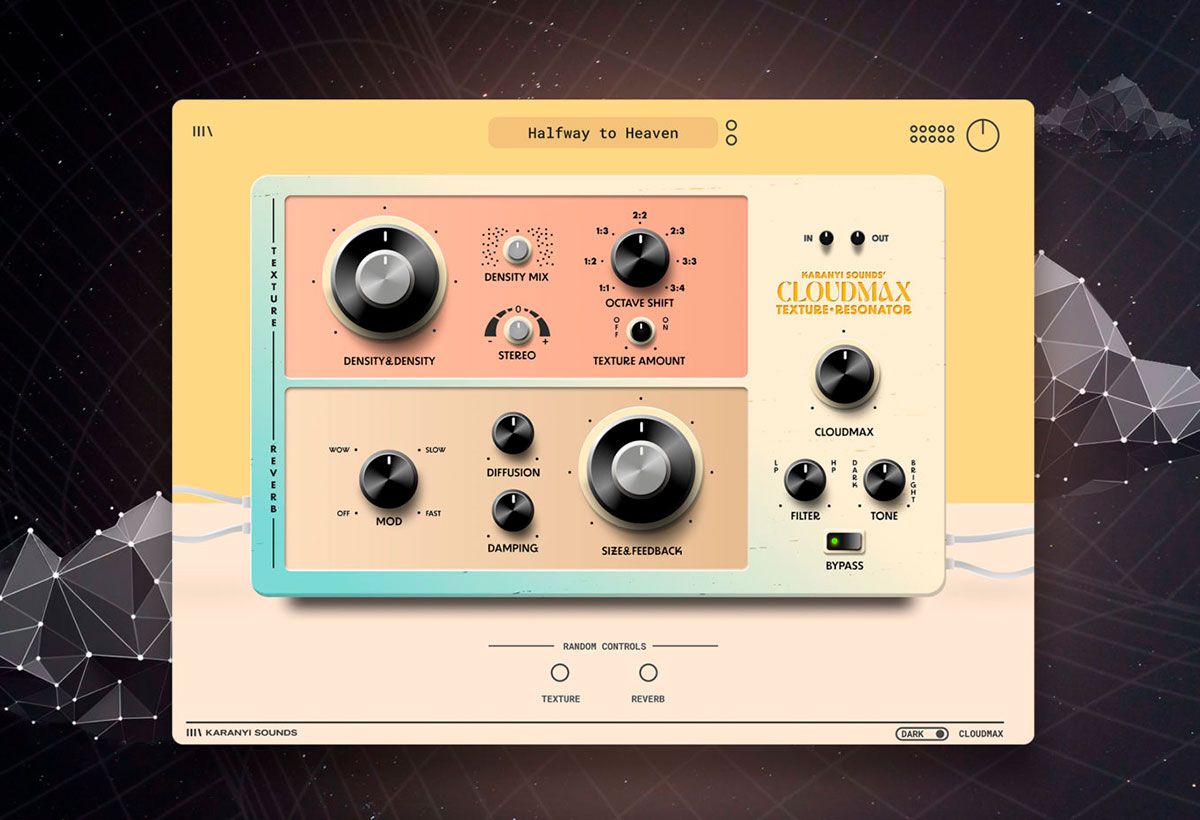The height and width of the screenshot is (820, 1200).
Task: Click the large Size&Feedback knob
Action: pos(640,469)
